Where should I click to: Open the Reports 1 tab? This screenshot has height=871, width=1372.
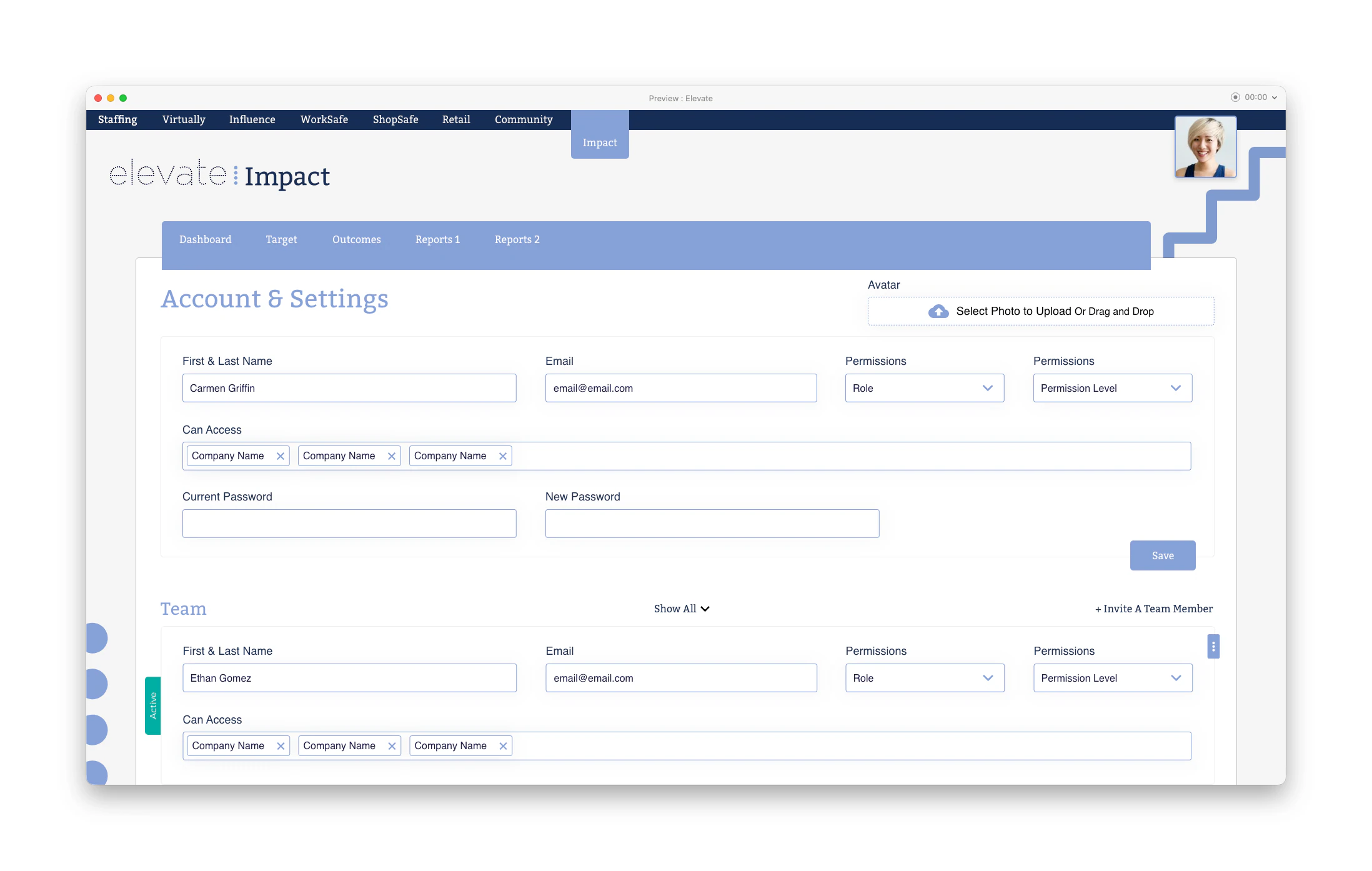pos(437,239)
